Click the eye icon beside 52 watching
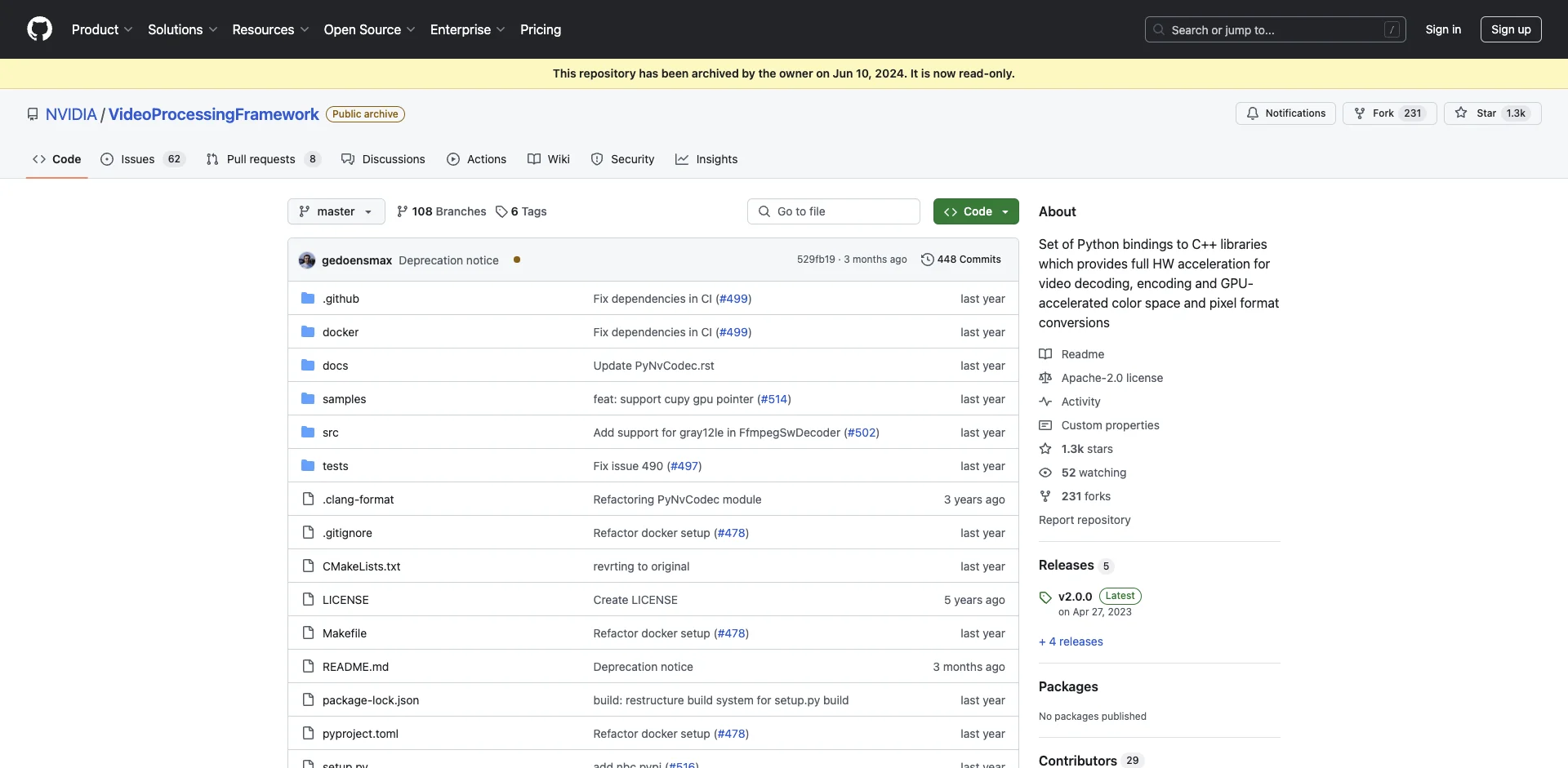 [x=1045, y=473]
